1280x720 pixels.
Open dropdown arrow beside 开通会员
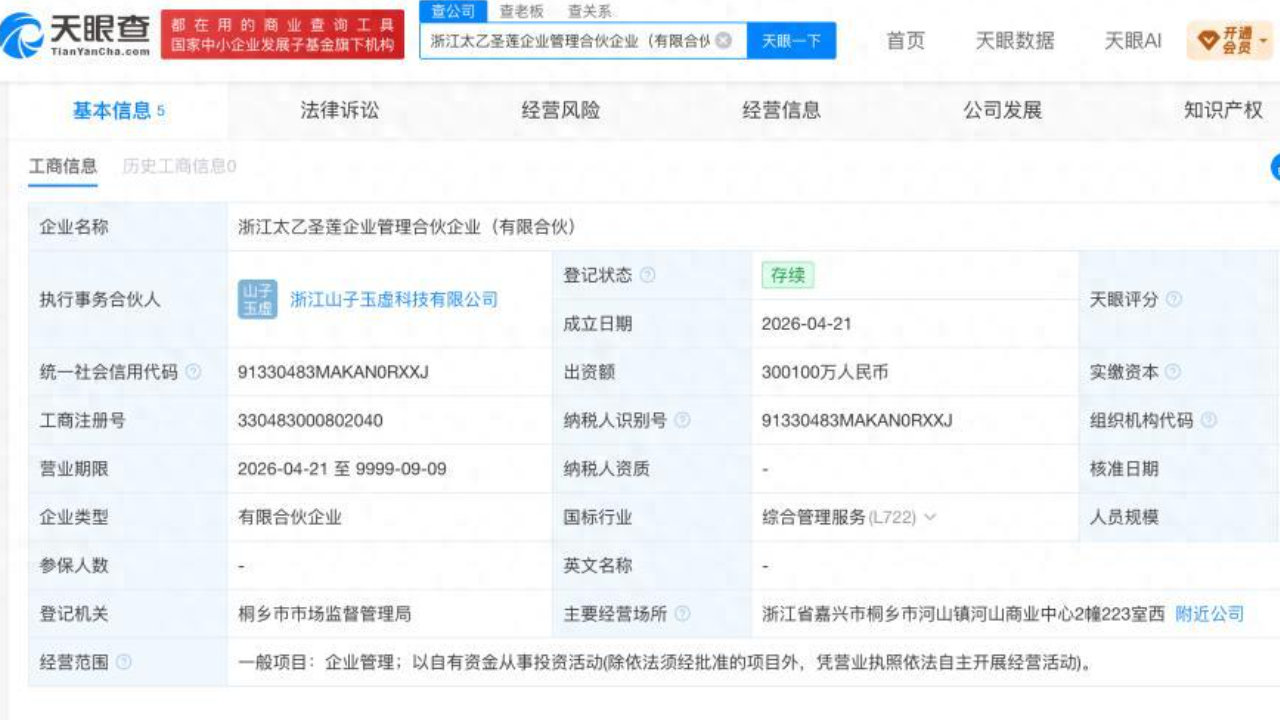[x=1263, y=41]
